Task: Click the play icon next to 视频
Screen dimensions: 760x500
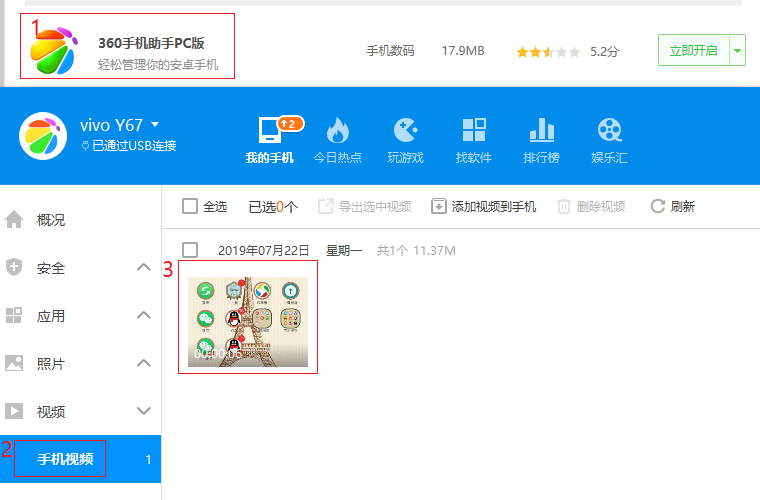Action: pyautogui.click(x=14, y=411)
